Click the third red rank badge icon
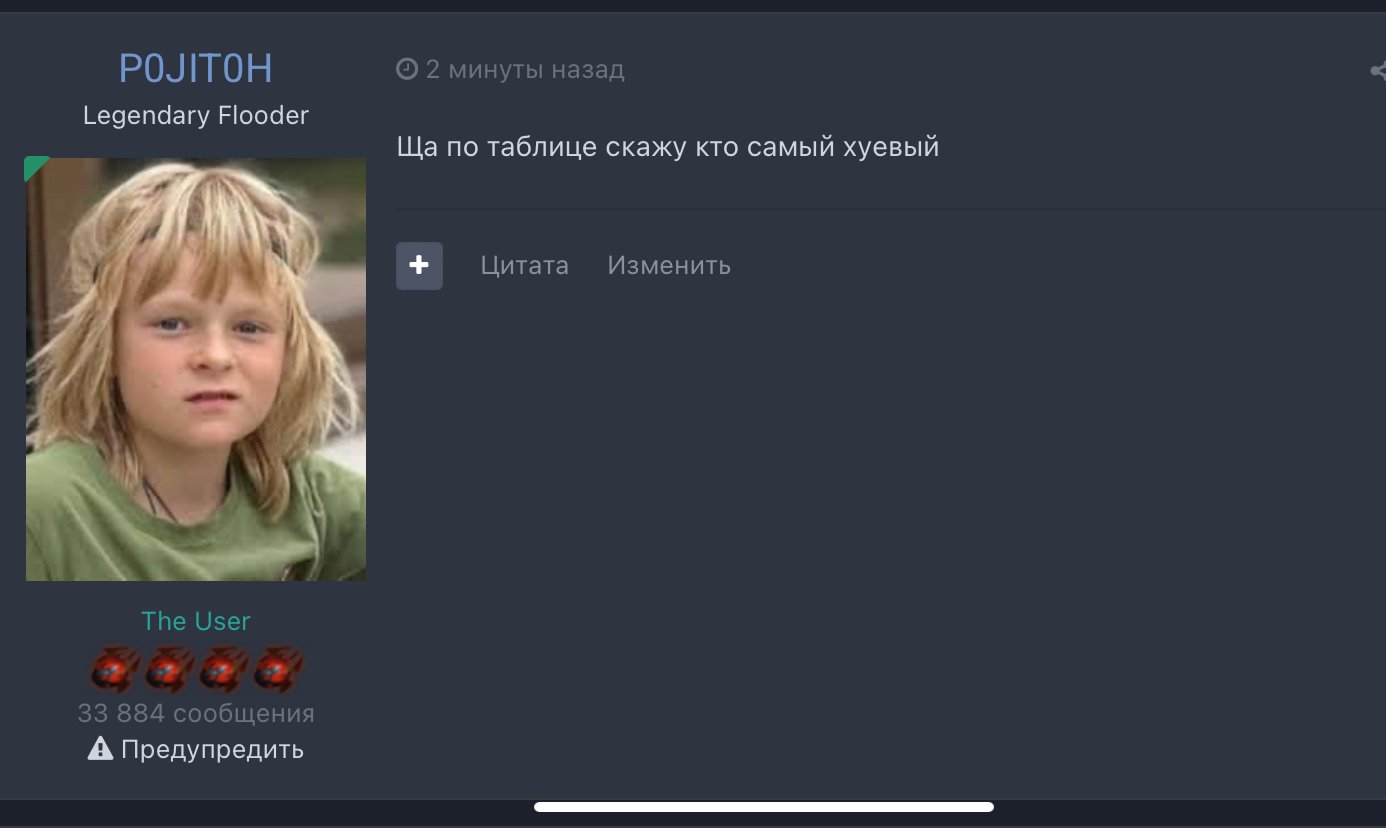The width and height of the screenshot is (1386, 828). (x=223, y=670)
